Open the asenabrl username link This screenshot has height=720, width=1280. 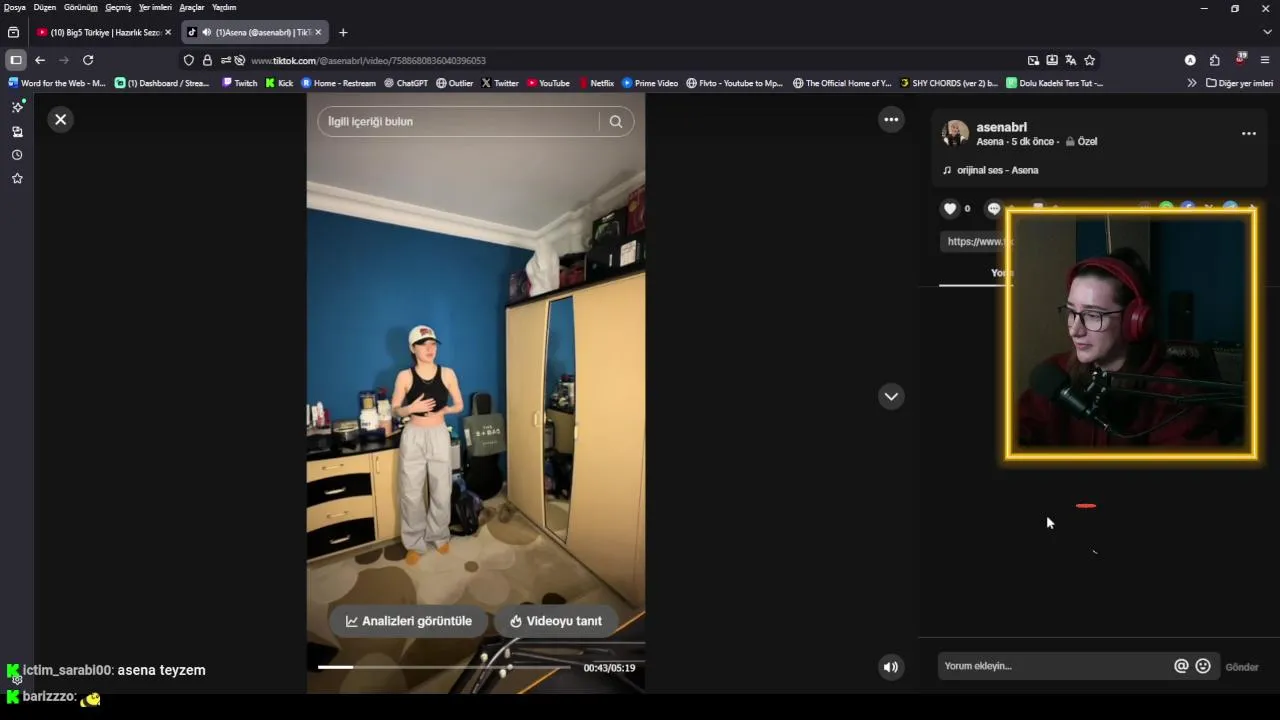(1002, 127)
